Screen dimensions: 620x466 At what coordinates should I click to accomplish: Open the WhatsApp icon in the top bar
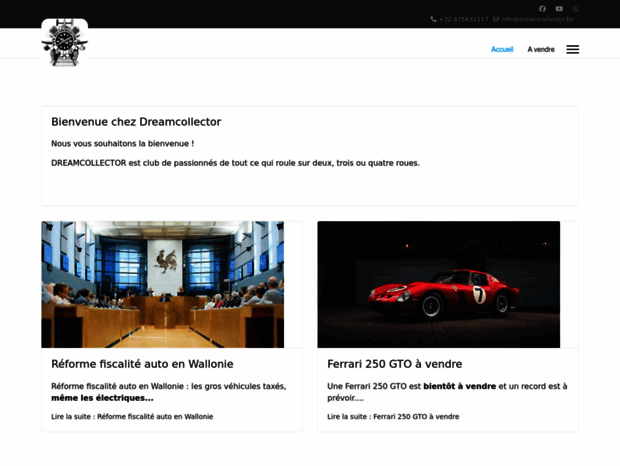(576, 9)
